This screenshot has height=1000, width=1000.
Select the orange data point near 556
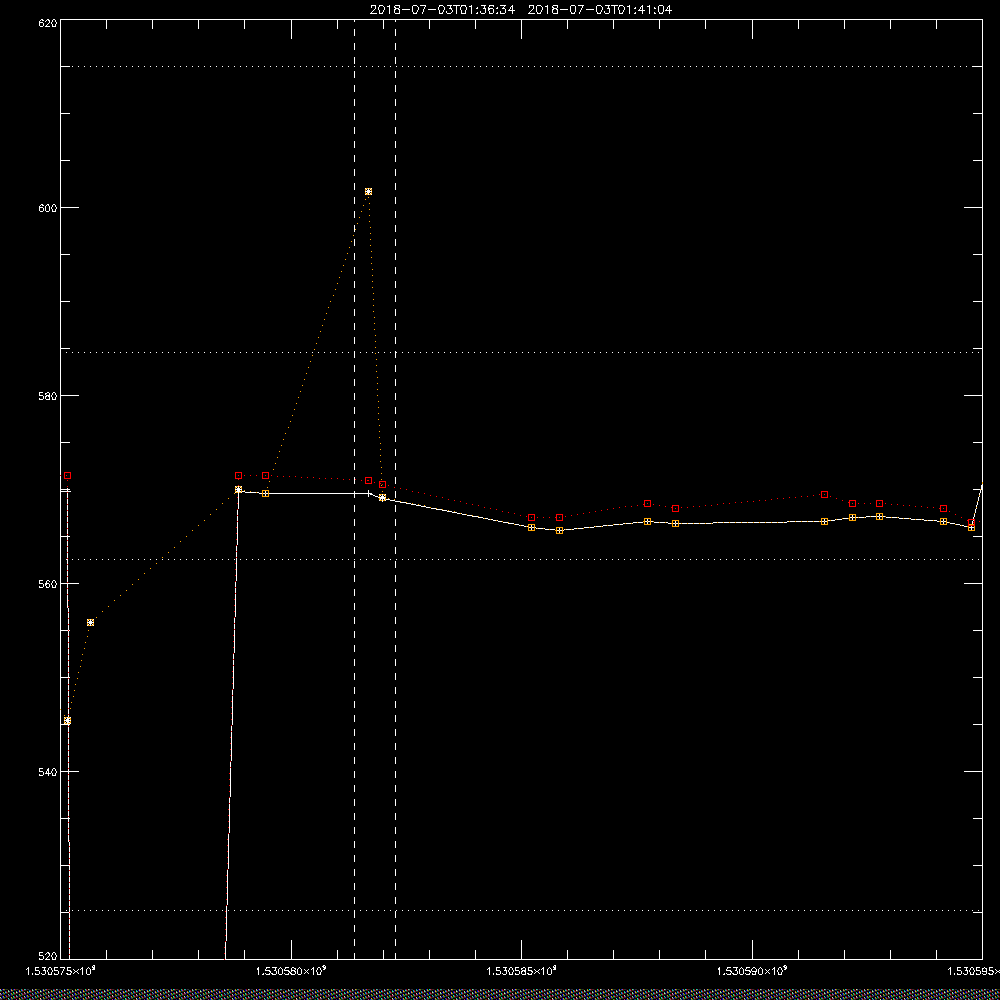[x=91, y=622]
